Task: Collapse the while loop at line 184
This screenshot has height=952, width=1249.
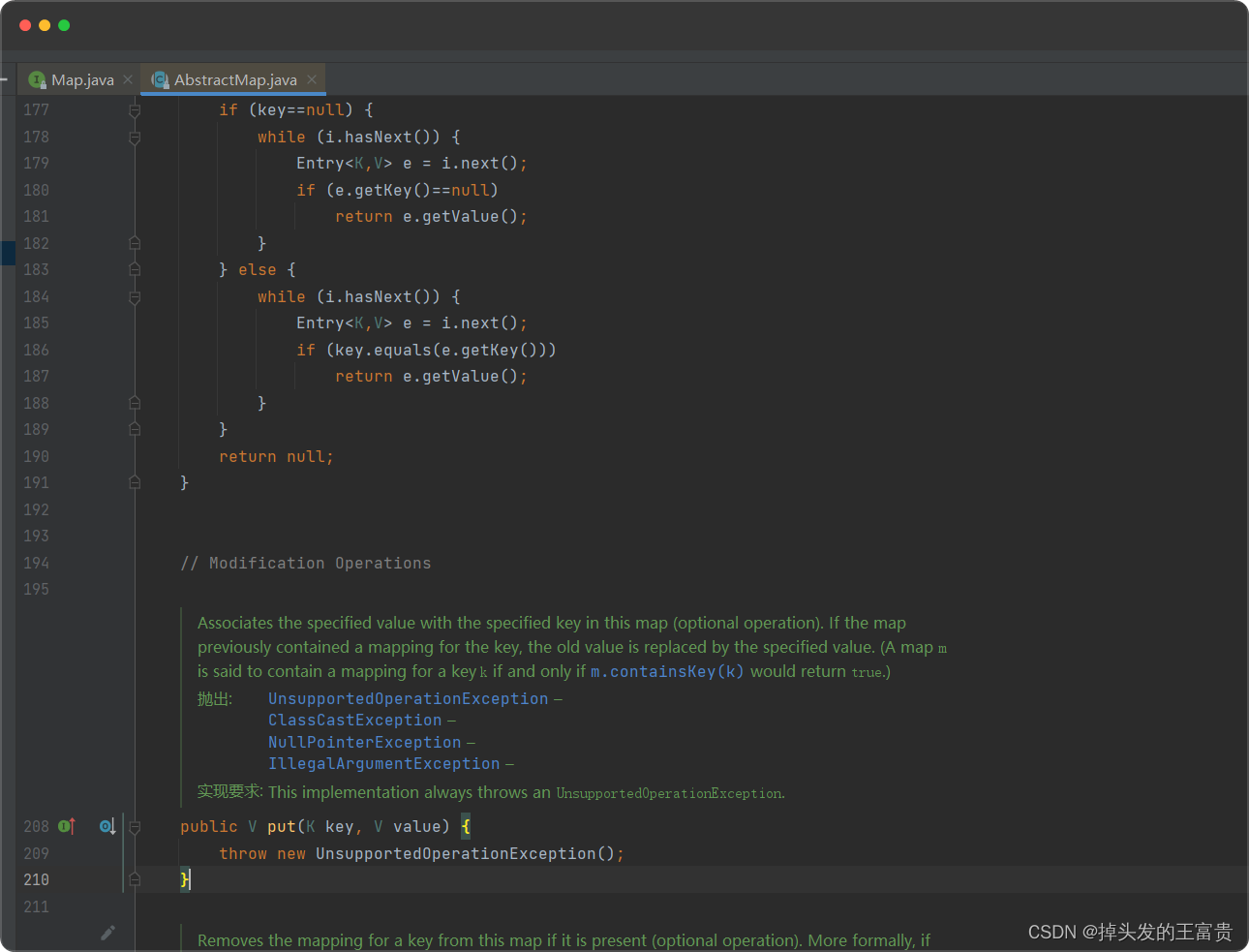Action: [x=135, y=297]
